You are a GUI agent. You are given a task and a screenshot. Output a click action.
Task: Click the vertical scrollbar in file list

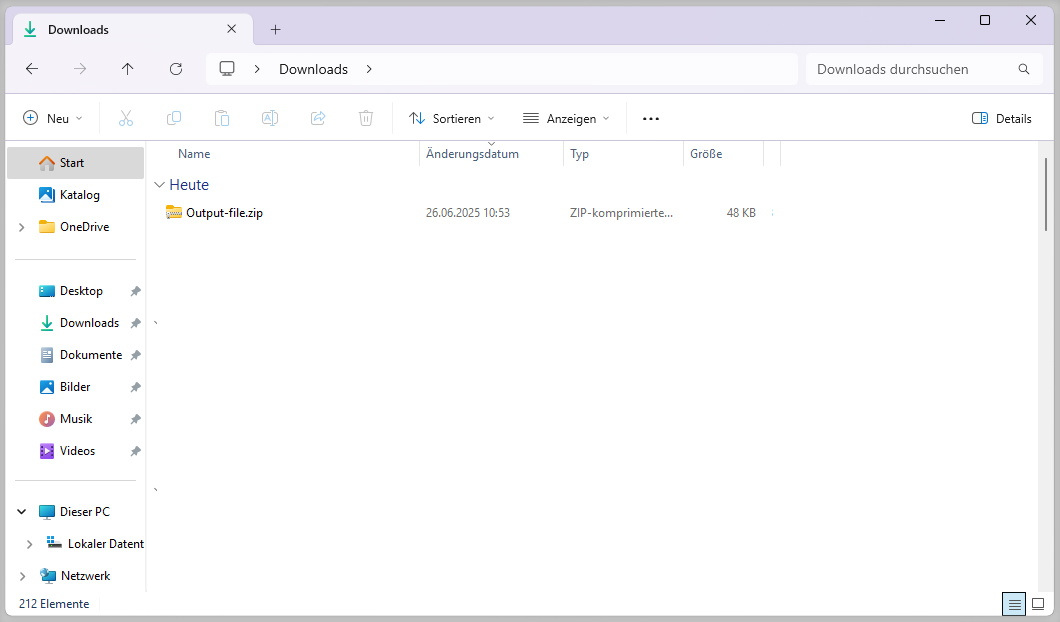[x=1045, y=195]
